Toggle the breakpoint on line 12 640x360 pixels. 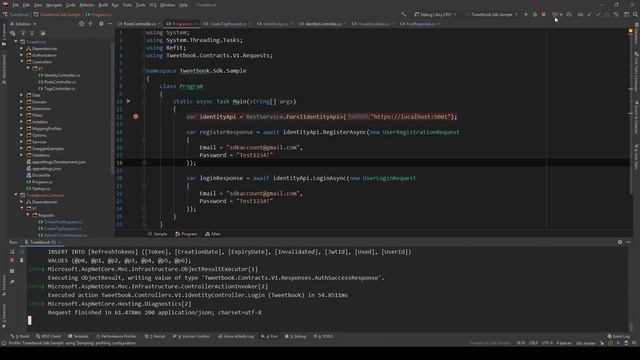coord(136,117)
